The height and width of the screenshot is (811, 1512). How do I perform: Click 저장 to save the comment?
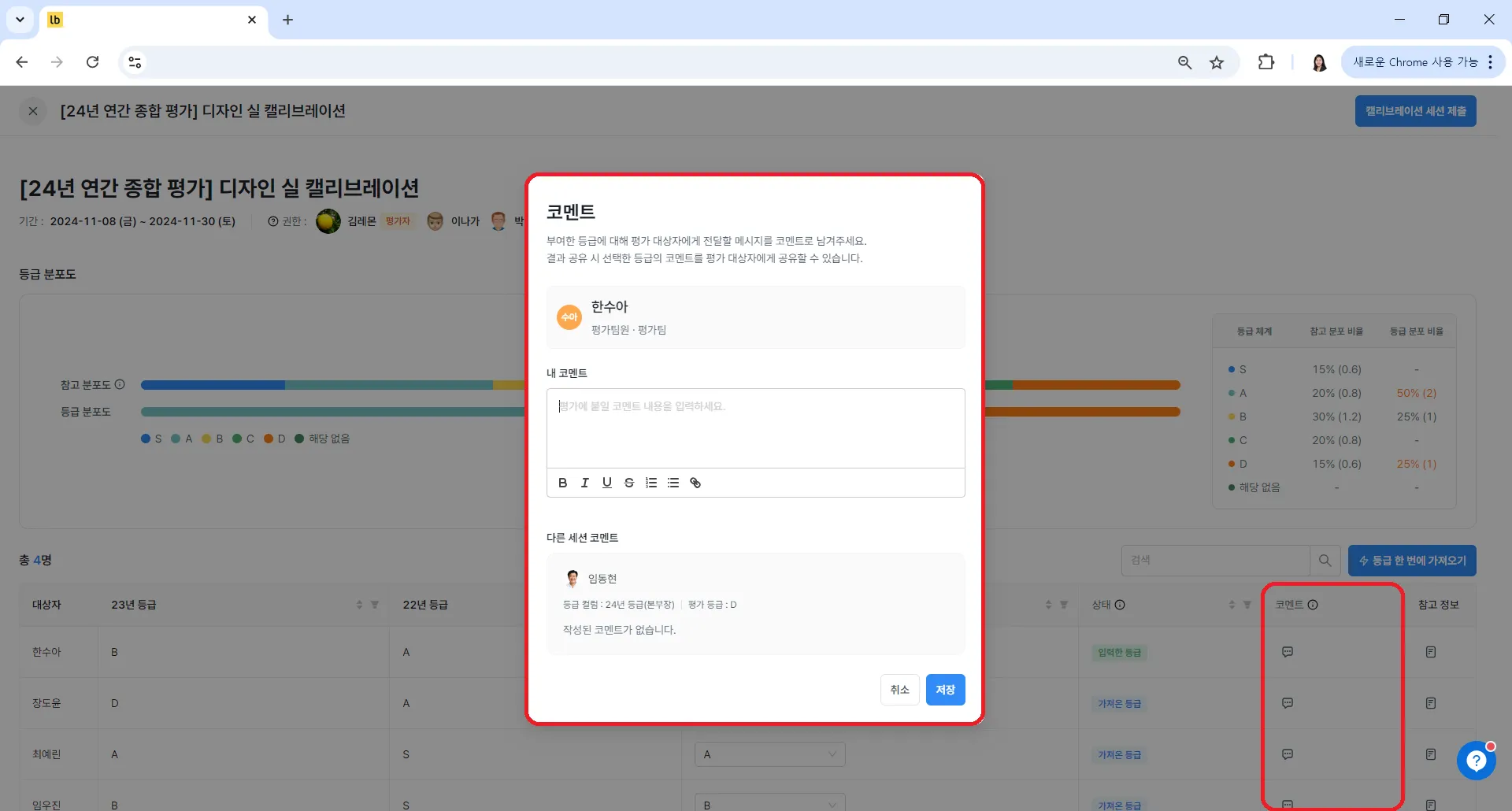click(x=946, y=690)
